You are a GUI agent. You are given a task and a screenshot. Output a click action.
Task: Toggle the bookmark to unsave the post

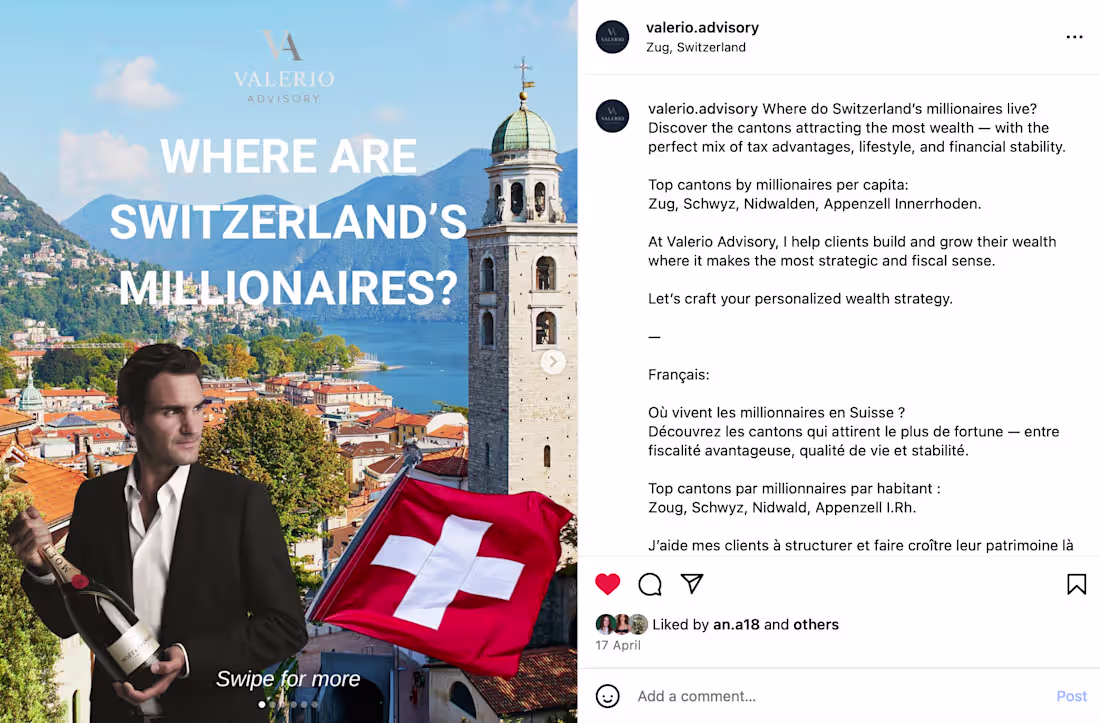(1076, 583)
